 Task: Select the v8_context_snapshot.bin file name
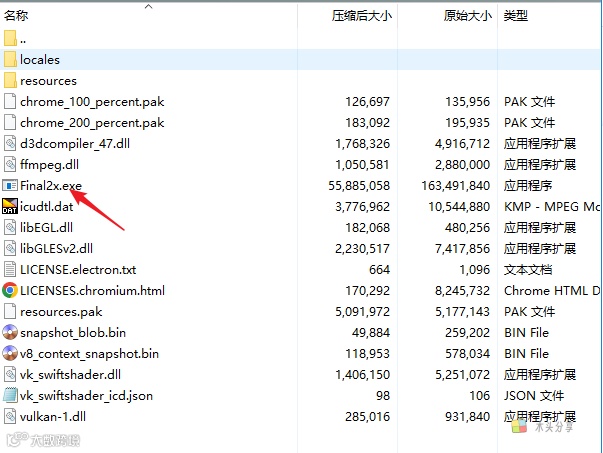point(90,354)
